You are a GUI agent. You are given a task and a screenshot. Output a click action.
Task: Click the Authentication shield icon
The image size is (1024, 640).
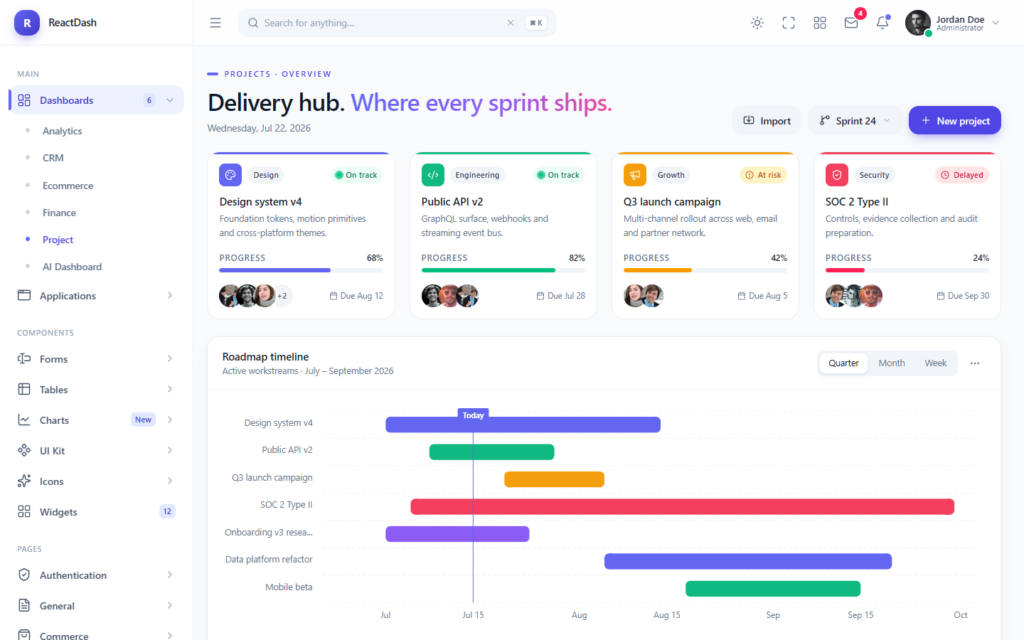point(24,575)
